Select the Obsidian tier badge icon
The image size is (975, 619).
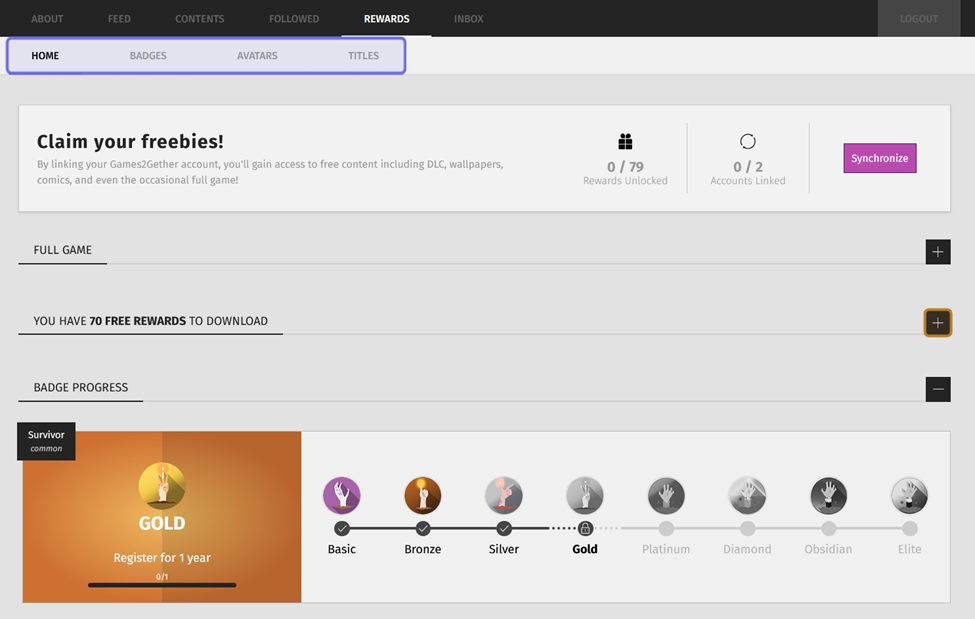828,495
